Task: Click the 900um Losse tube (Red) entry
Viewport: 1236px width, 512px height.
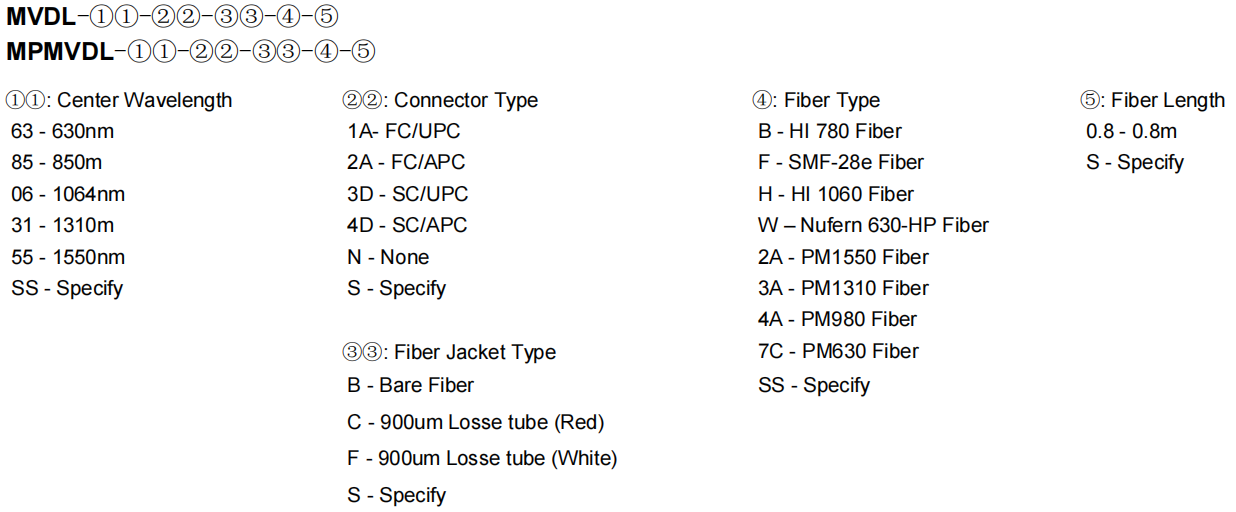Action: pos(476,422)
